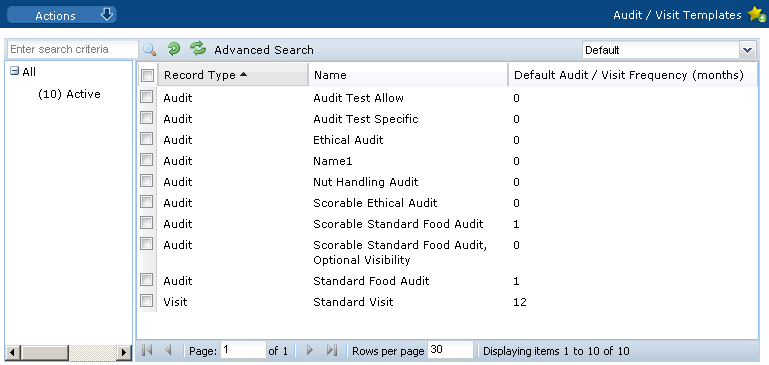
Task: Check the Ethical Audit row
Action: click(147, 139)
